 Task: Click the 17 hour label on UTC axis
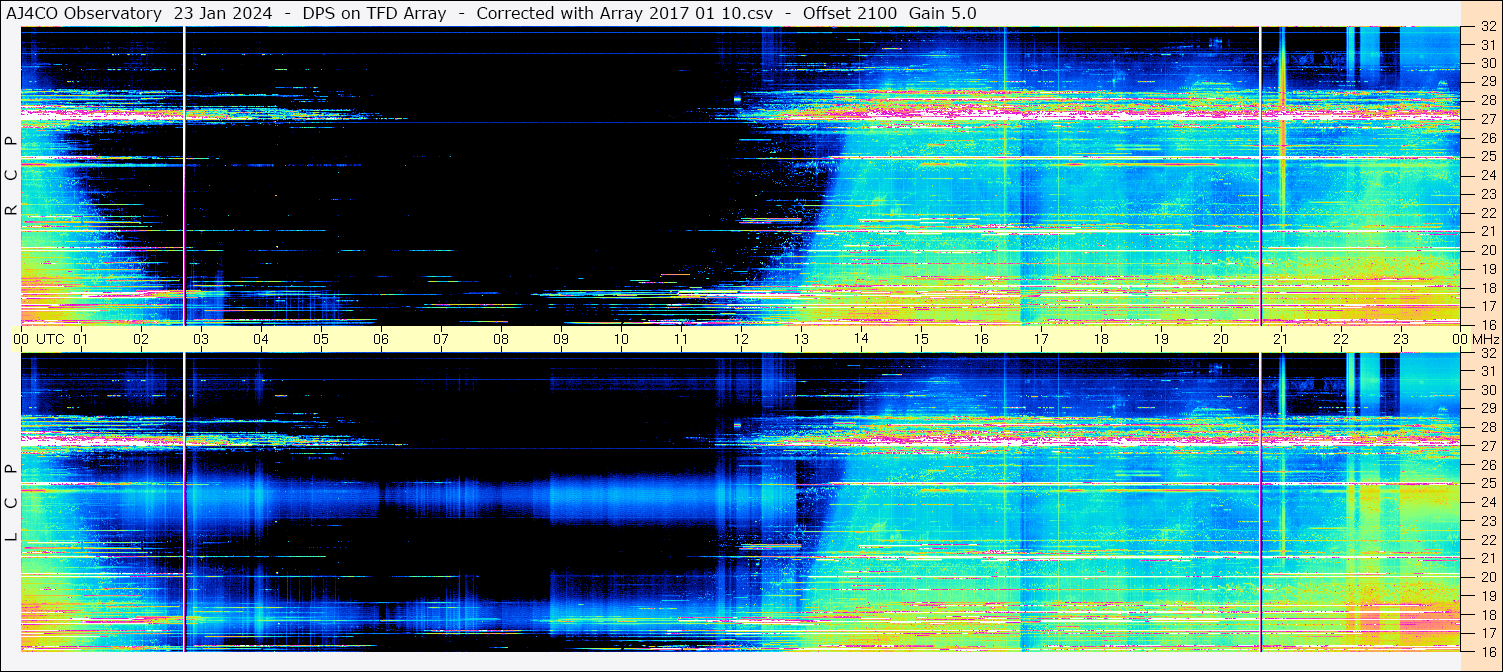click(x=1040, y=339)
